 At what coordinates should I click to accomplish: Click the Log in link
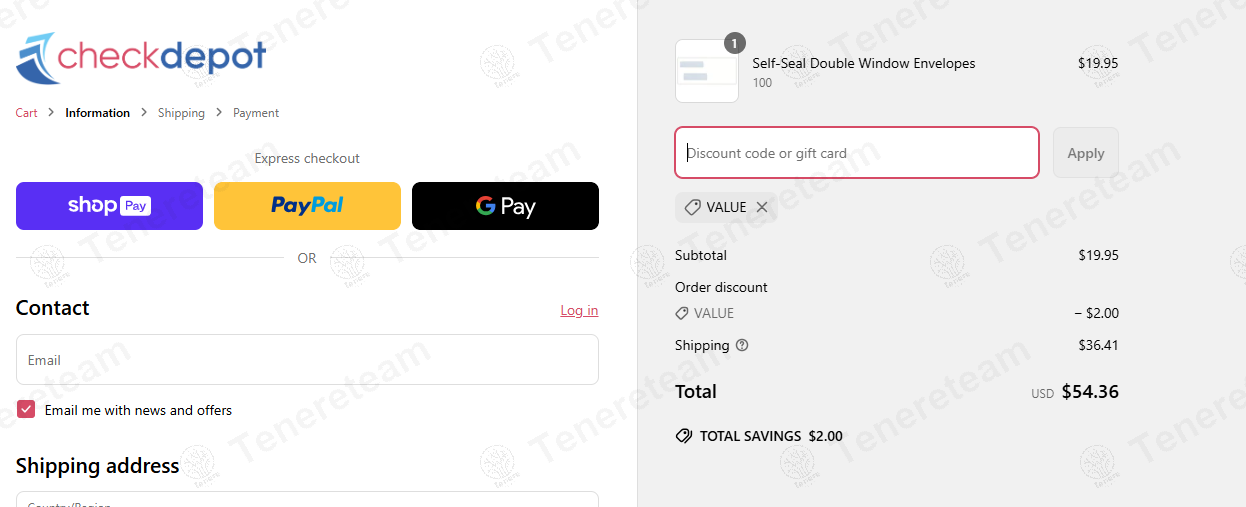(579, 310)
